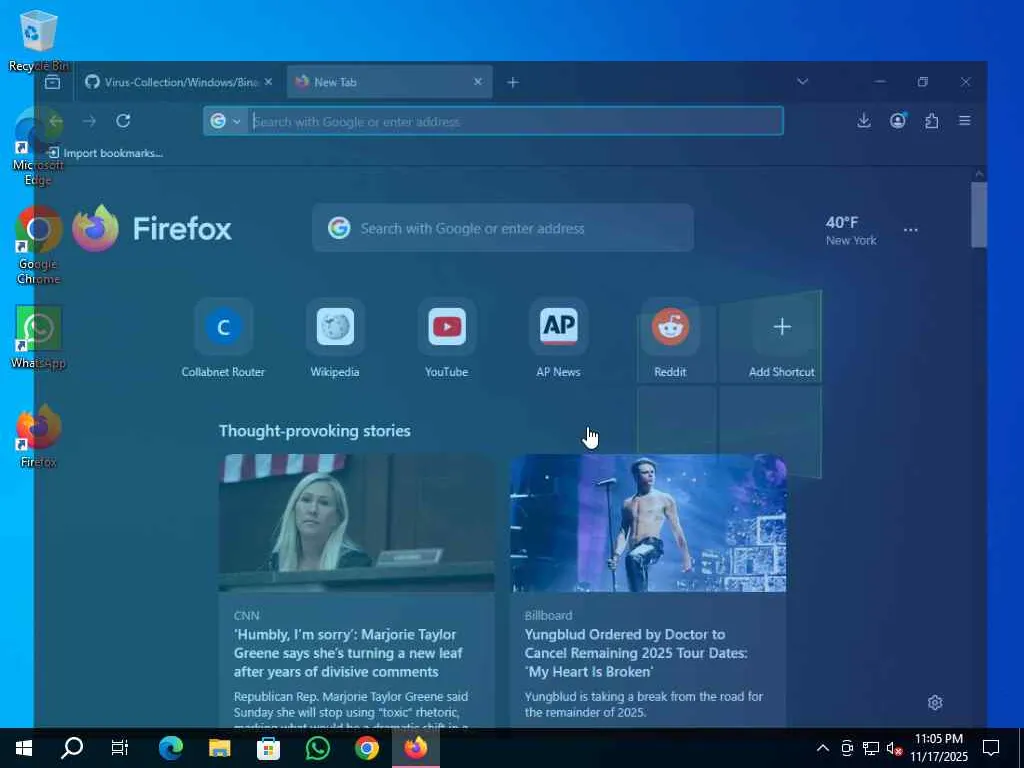Open the search engine dropdown in address bar

[x=226, y=121]
